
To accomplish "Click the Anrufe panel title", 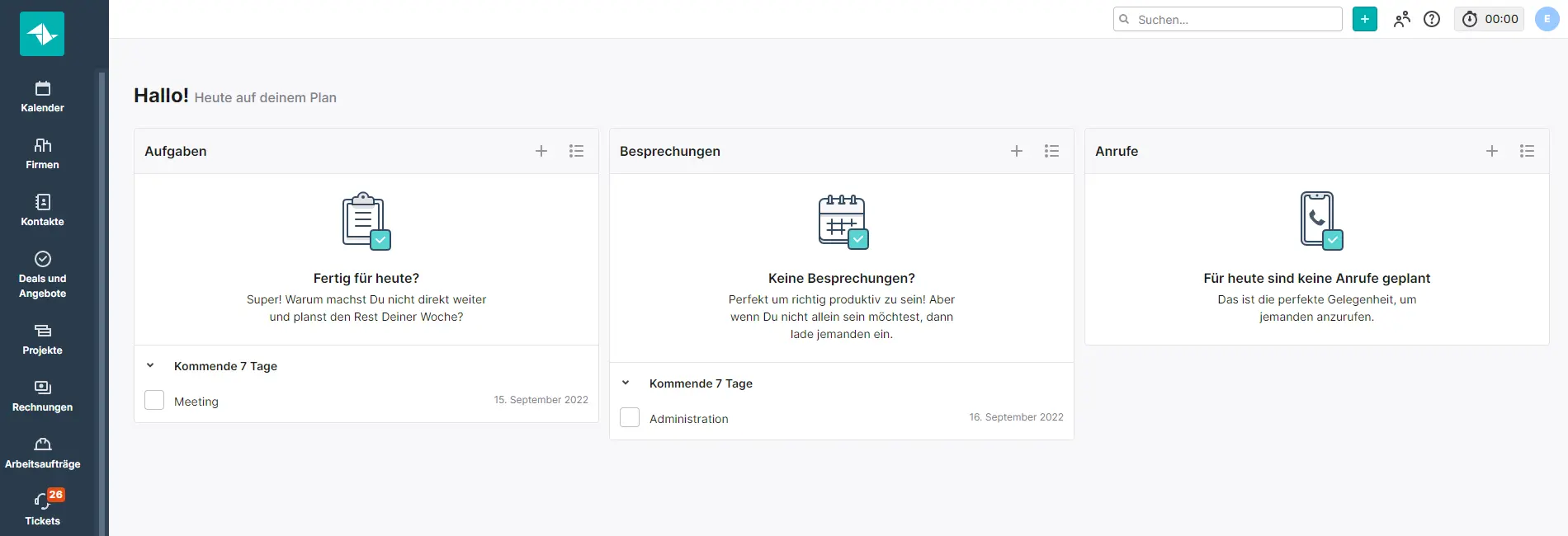I will [x=1117, y=151].
